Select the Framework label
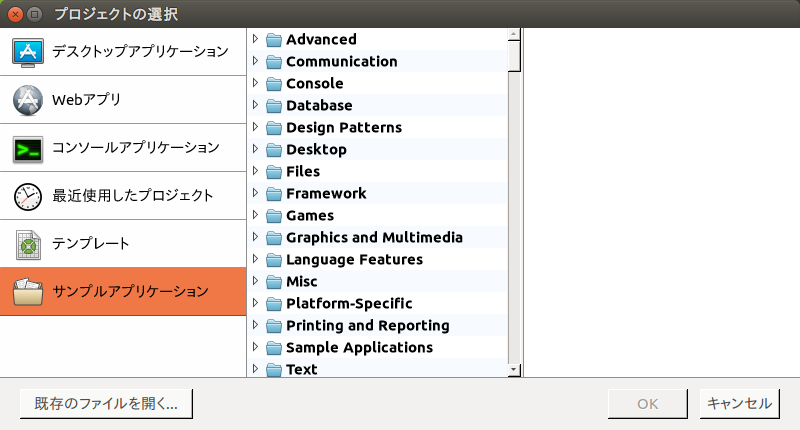Screen dimensions: 800x430 click(x=326, y=194)
